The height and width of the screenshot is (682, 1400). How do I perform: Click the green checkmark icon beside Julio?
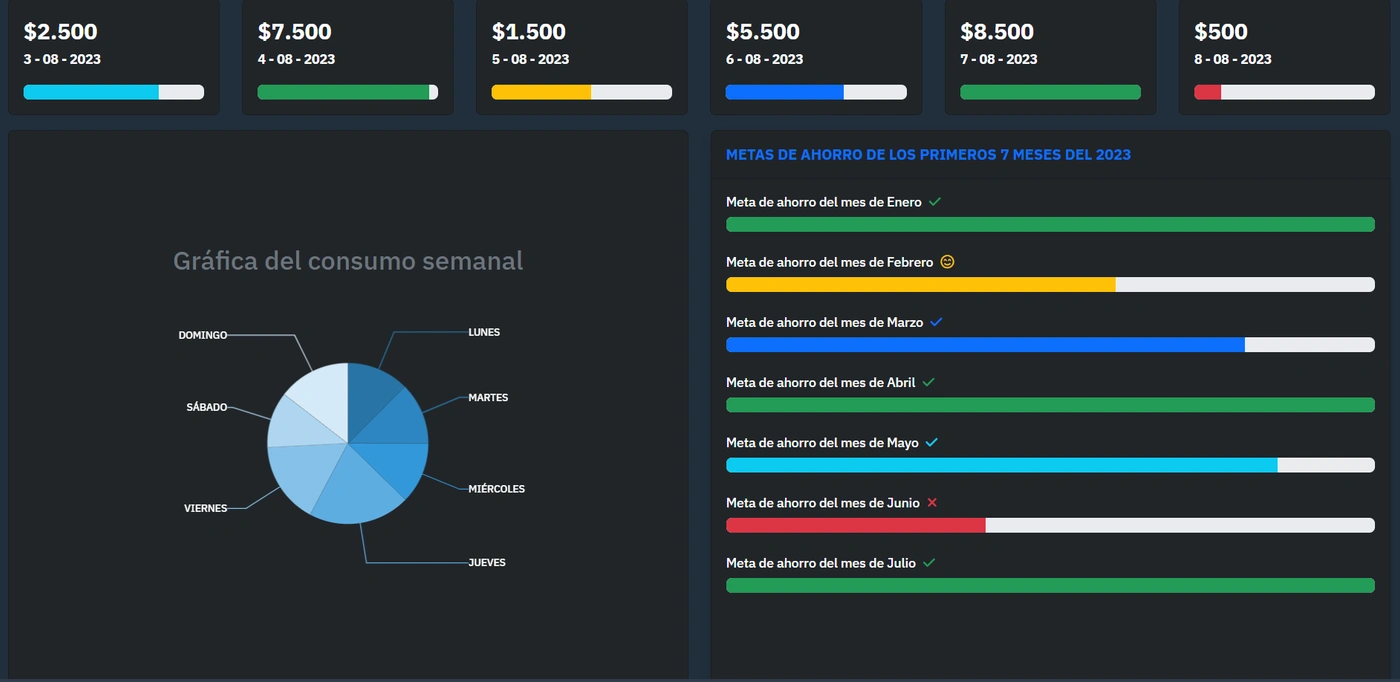point(929,563)
